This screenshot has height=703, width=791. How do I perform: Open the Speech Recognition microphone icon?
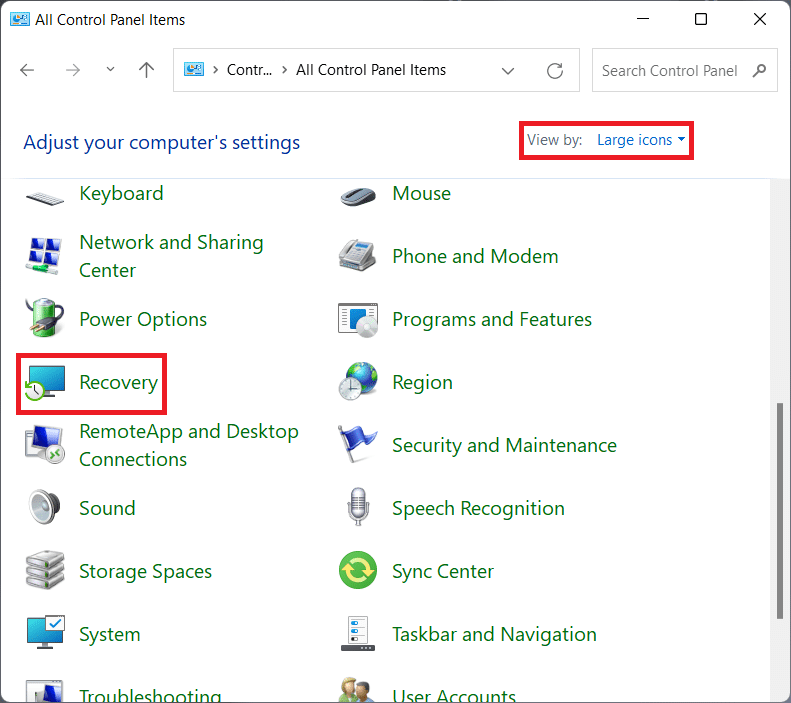point(358,509)
